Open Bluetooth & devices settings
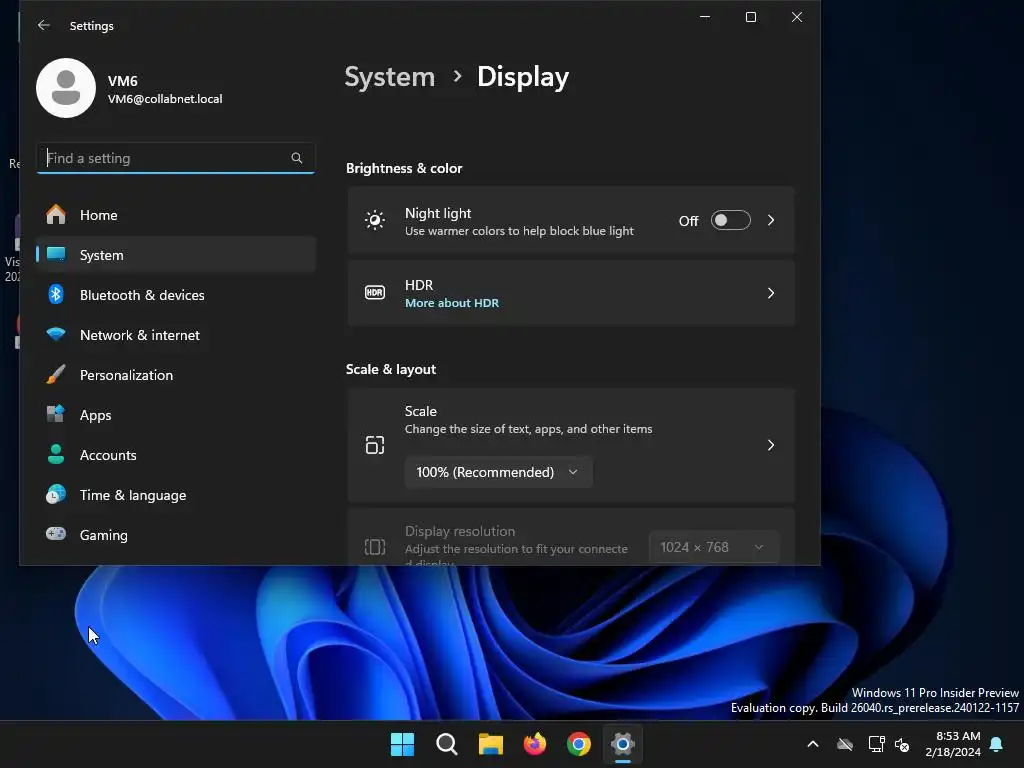This screenshot has height=768, width=1024. click(176, 295)
